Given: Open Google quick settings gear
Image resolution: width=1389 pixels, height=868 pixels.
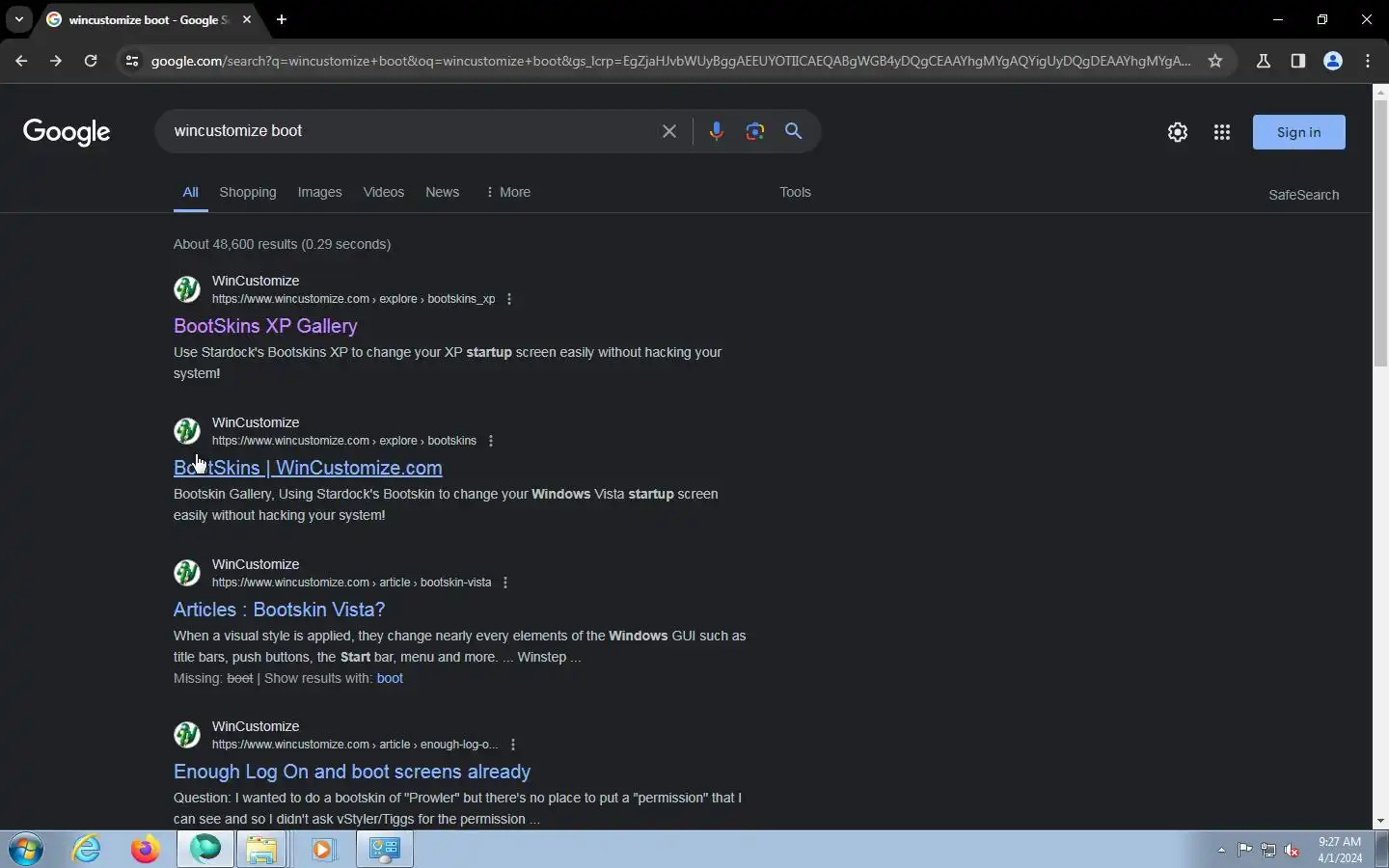Looking at the screenshot, I should (x=1178, y=132).
